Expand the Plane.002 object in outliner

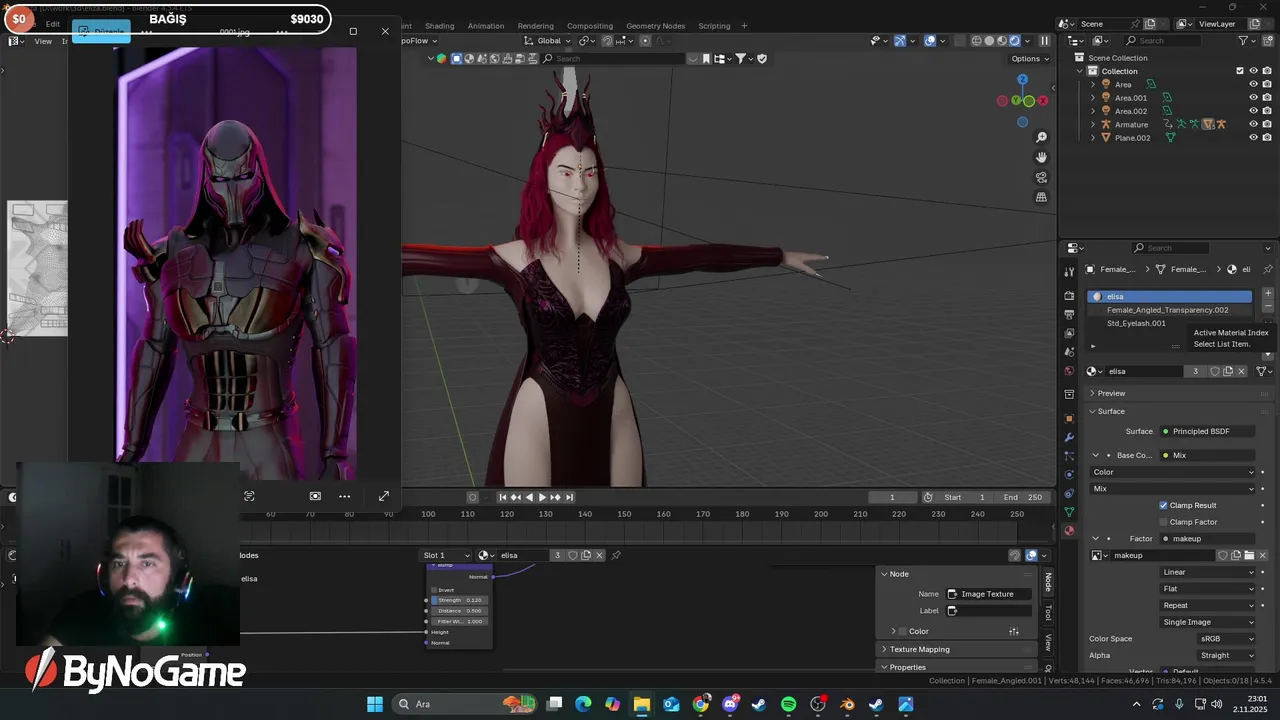(1092, 138)
